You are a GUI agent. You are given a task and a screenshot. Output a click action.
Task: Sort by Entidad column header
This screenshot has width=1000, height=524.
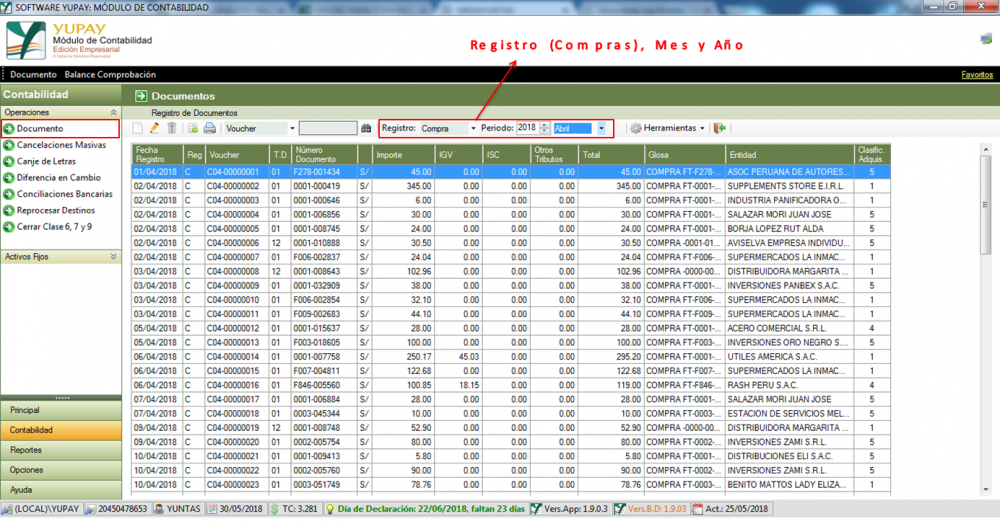(790, 154)
